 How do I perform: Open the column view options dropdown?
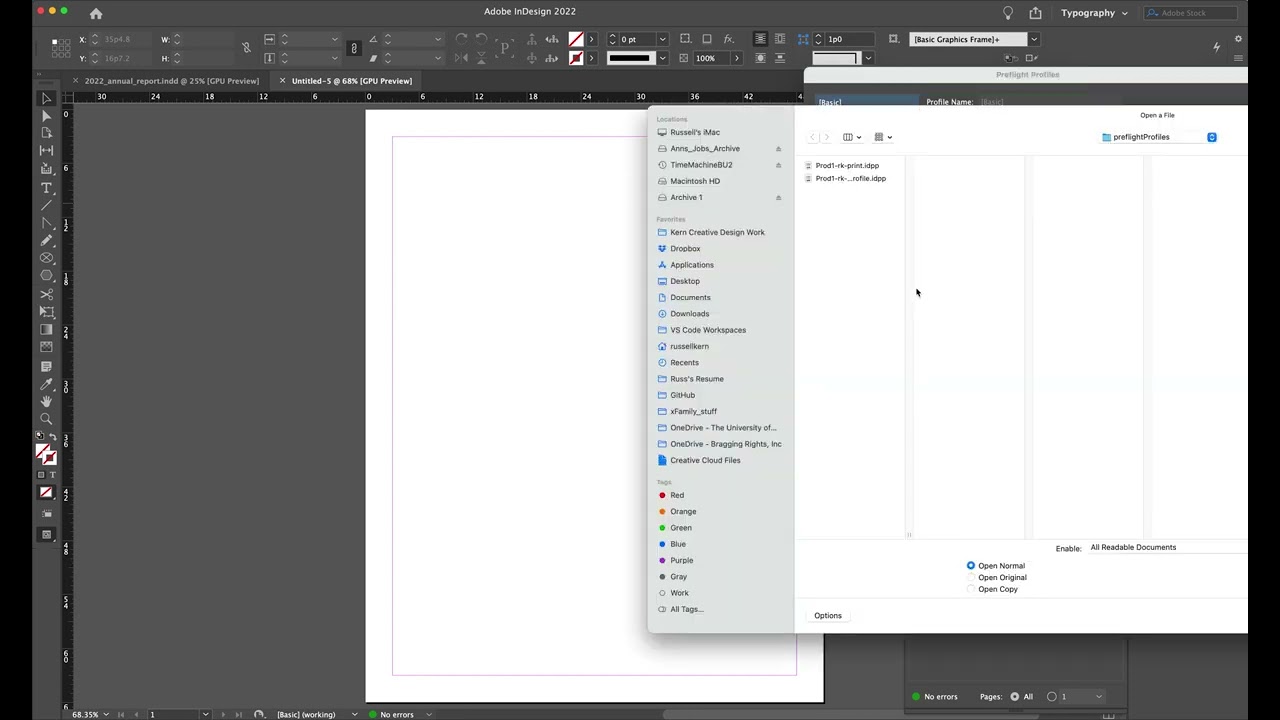coord(852,137)
